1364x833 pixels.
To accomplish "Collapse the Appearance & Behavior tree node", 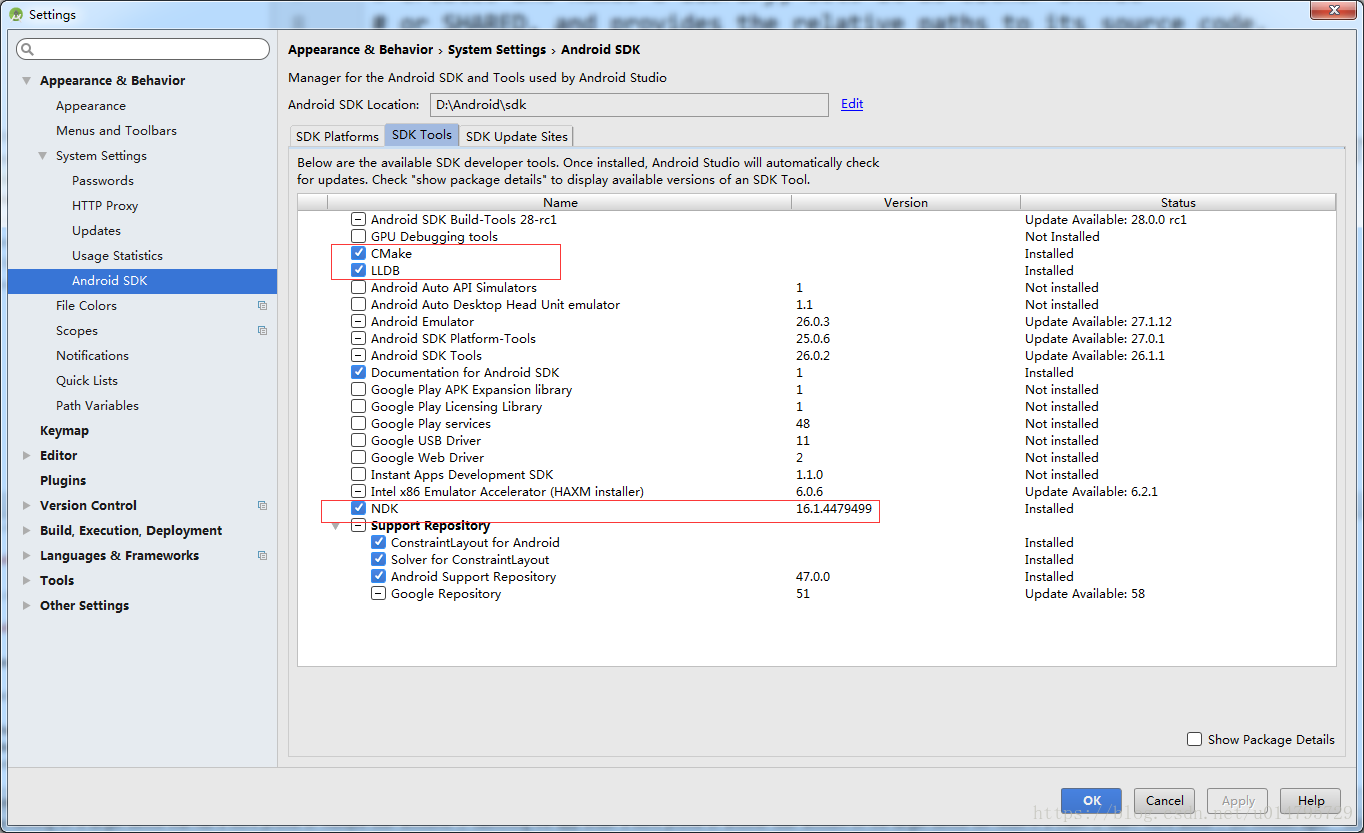I will coord(27,81).
